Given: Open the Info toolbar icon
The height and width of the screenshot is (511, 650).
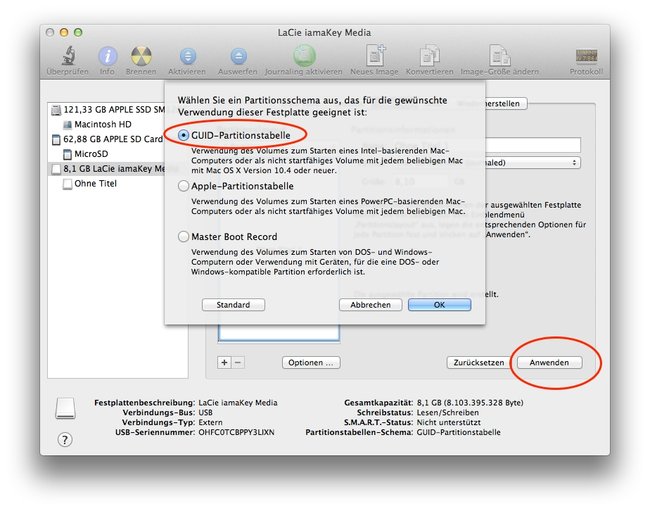Looking at the screenshot, I should pos(107,56).
